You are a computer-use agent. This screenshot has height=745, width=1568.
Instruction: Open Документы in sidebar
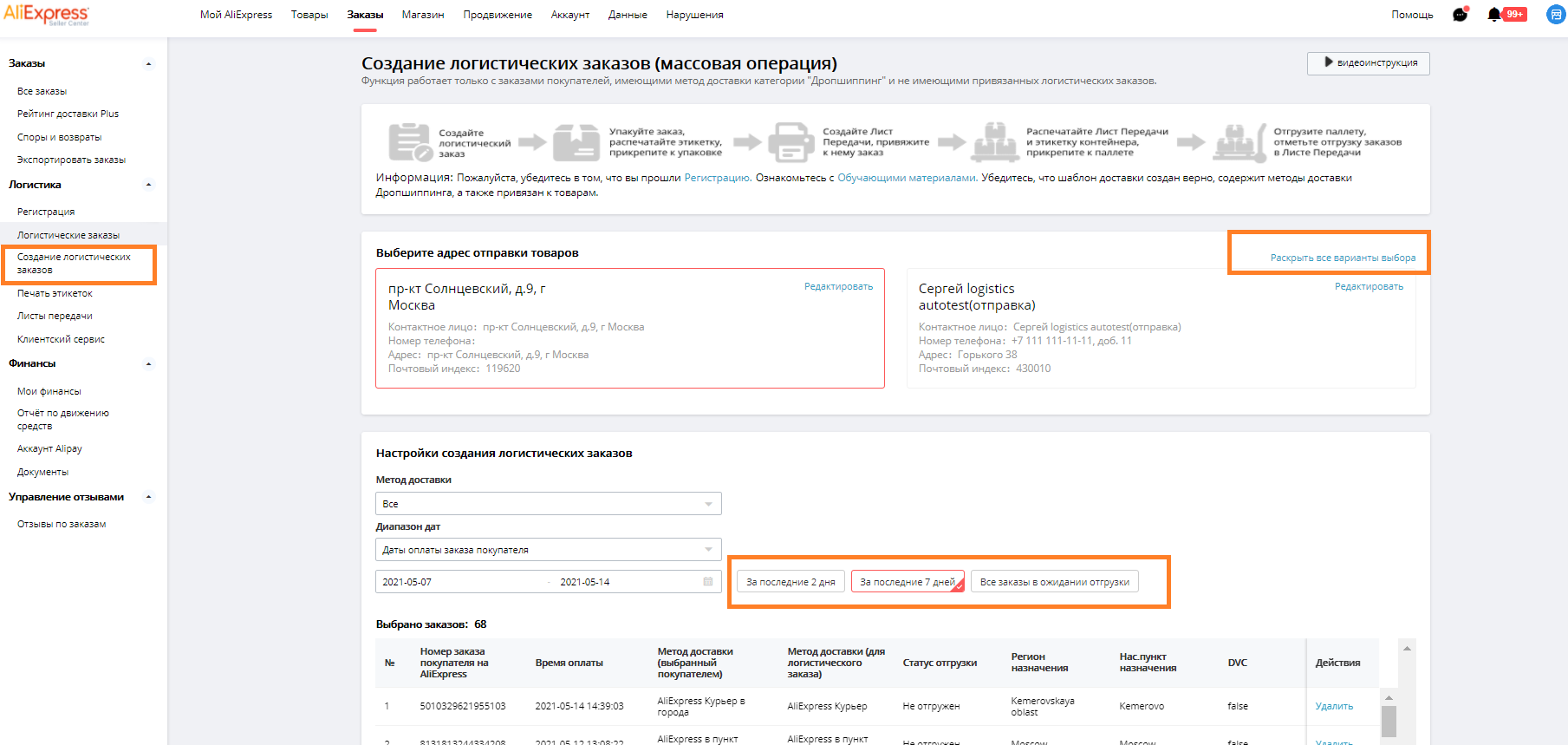(42, 472)
